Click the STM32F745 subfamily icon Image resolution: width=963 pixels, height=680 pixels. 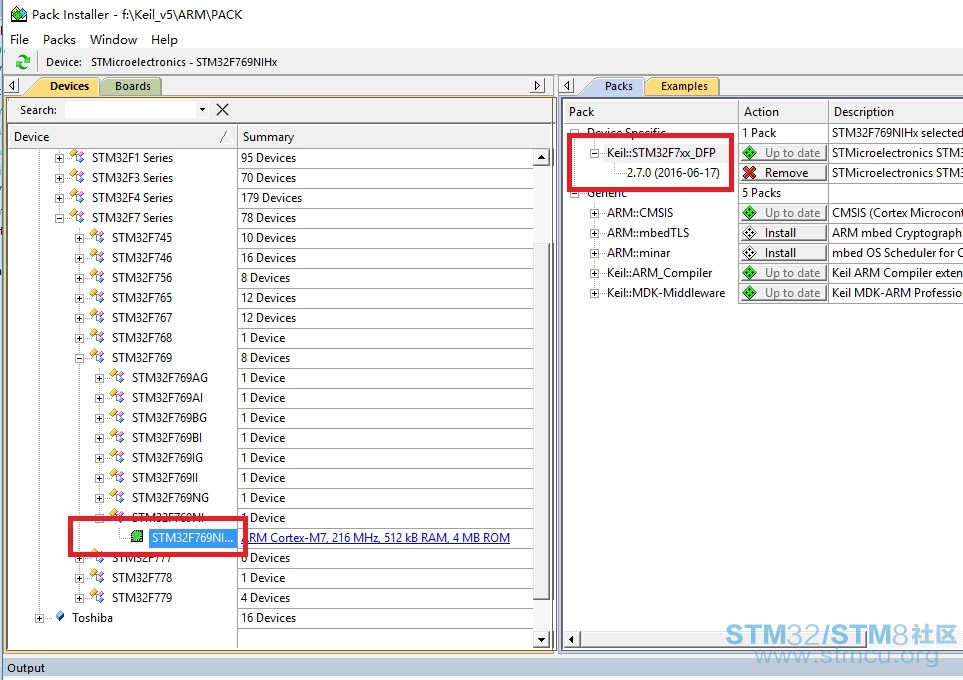[x=98, y=236]
